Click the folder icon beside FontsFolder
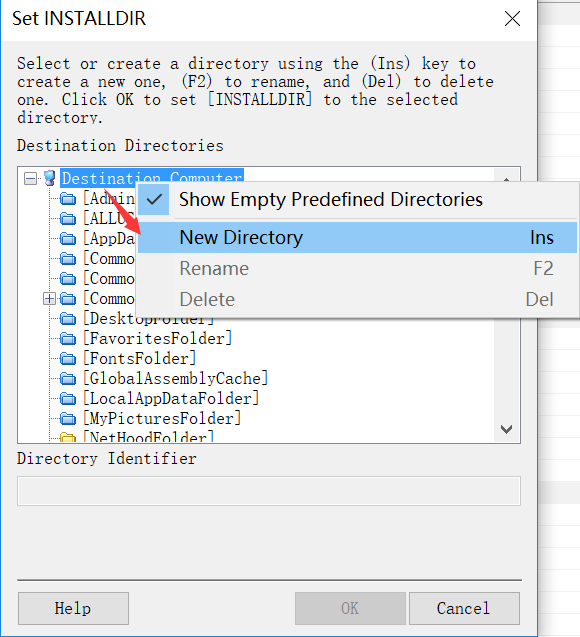580x637 pixels. point(68,359)
